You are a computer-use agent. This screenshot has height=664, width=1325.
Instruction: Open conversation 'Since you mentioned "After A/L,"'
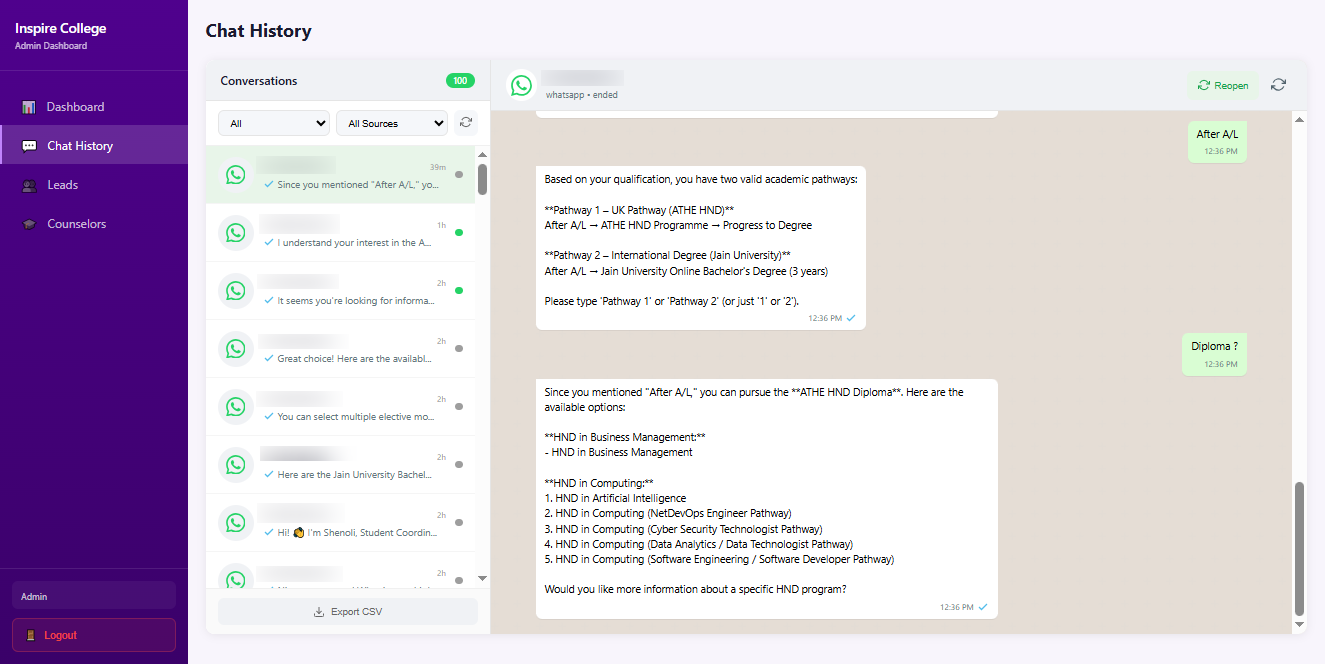coord(340,175)
